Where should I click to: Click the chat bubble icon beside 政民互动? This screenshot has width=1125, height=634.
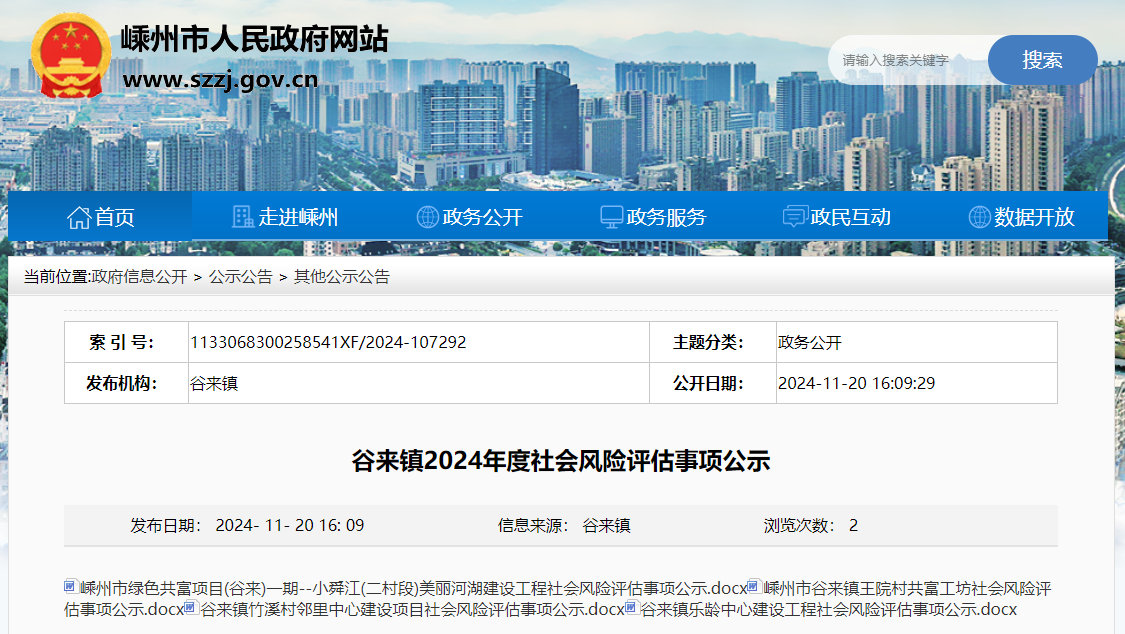coord(795,217)
